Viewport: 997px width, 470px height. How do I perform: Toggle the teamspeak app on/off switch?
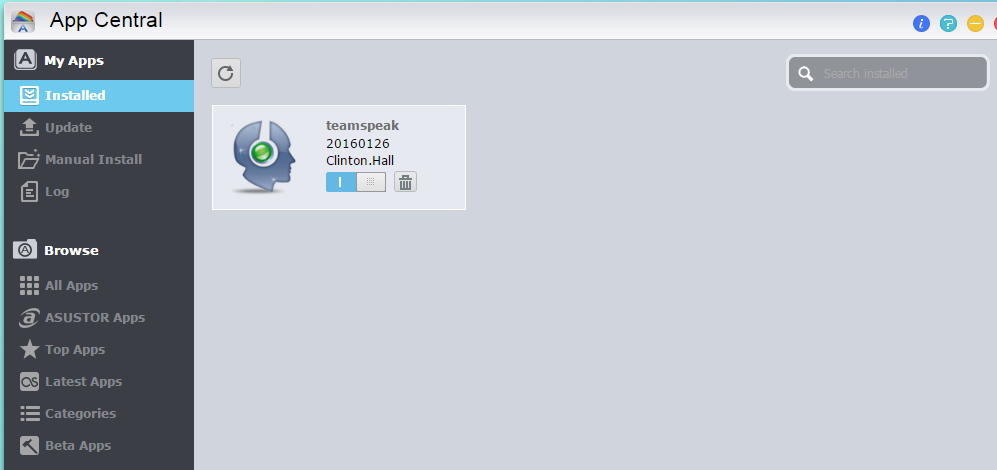tap(355, 182)
